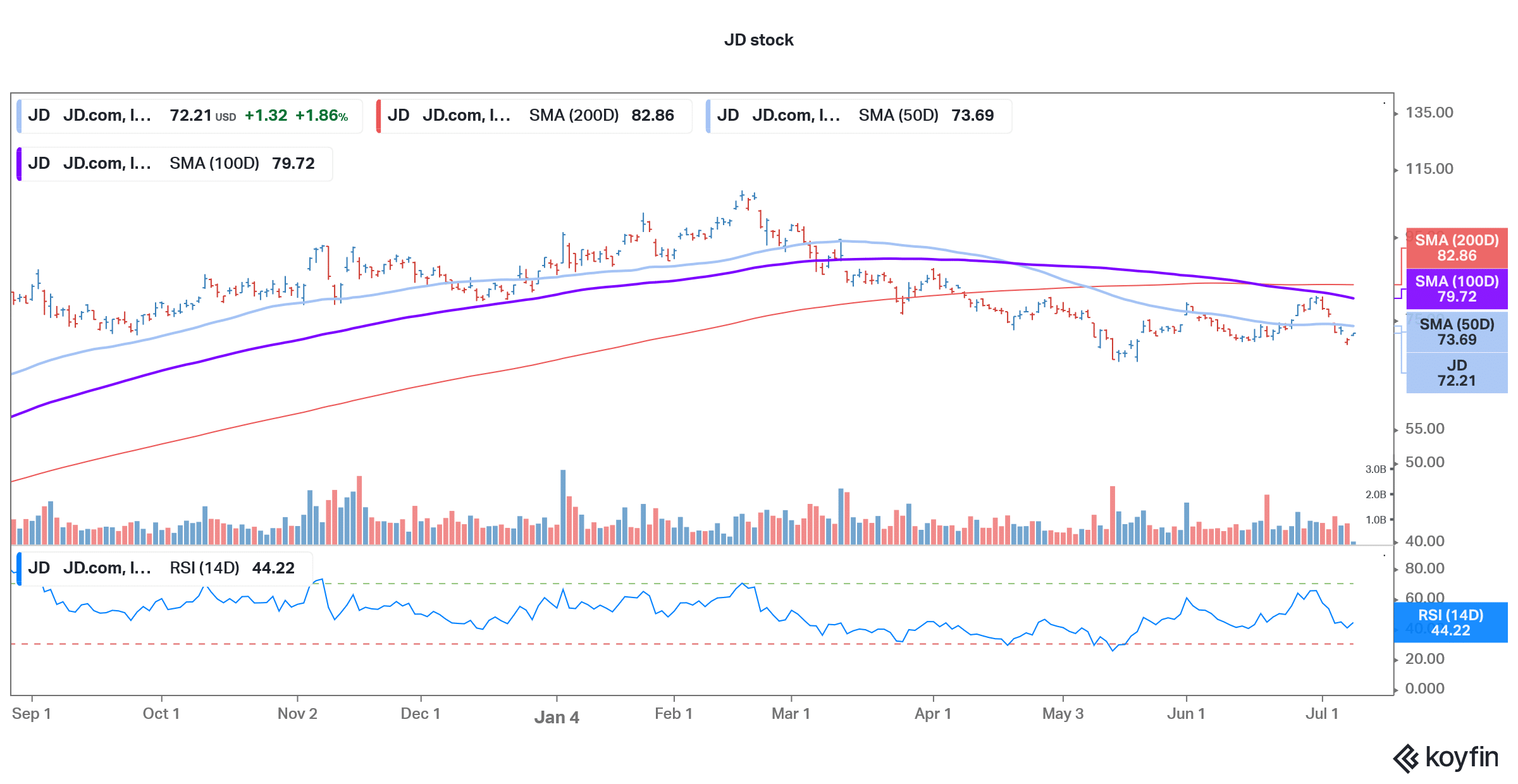Click the 3.0B volume axis label
1518x784 pixels.
click(1375, 469)
